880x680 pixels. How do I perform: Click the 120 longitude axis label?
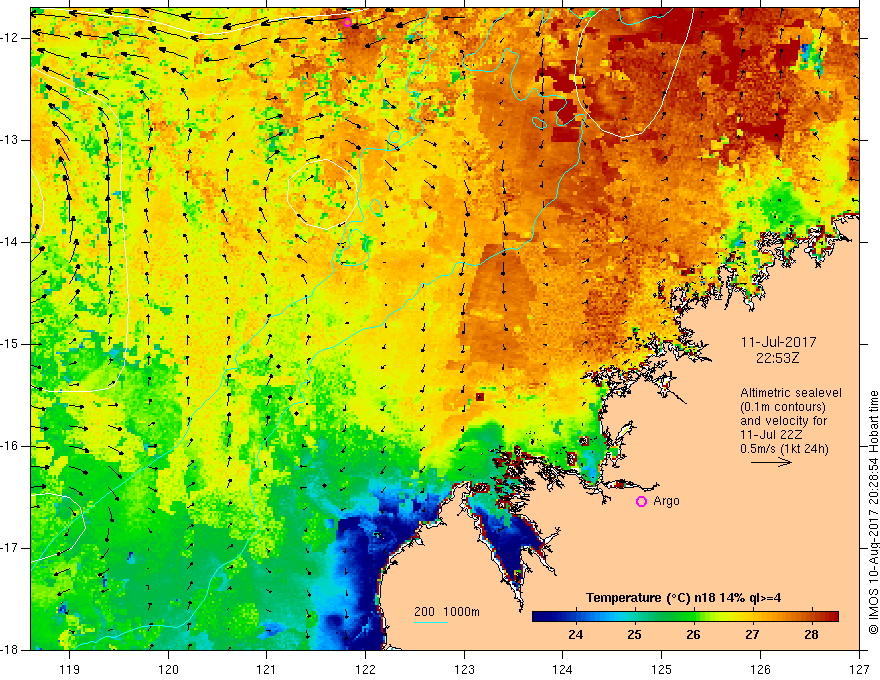click(x=168, y=669)
